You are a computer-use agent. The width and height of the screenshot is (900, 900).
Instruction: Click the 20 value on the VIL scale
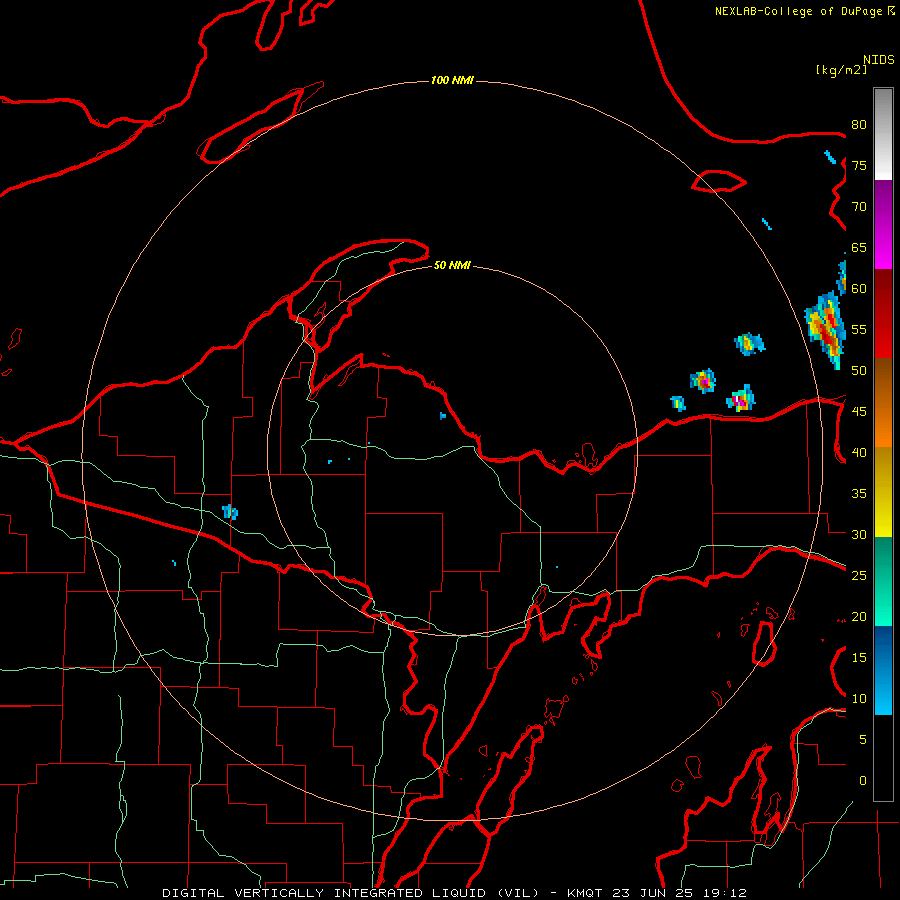tap(859, 616)
